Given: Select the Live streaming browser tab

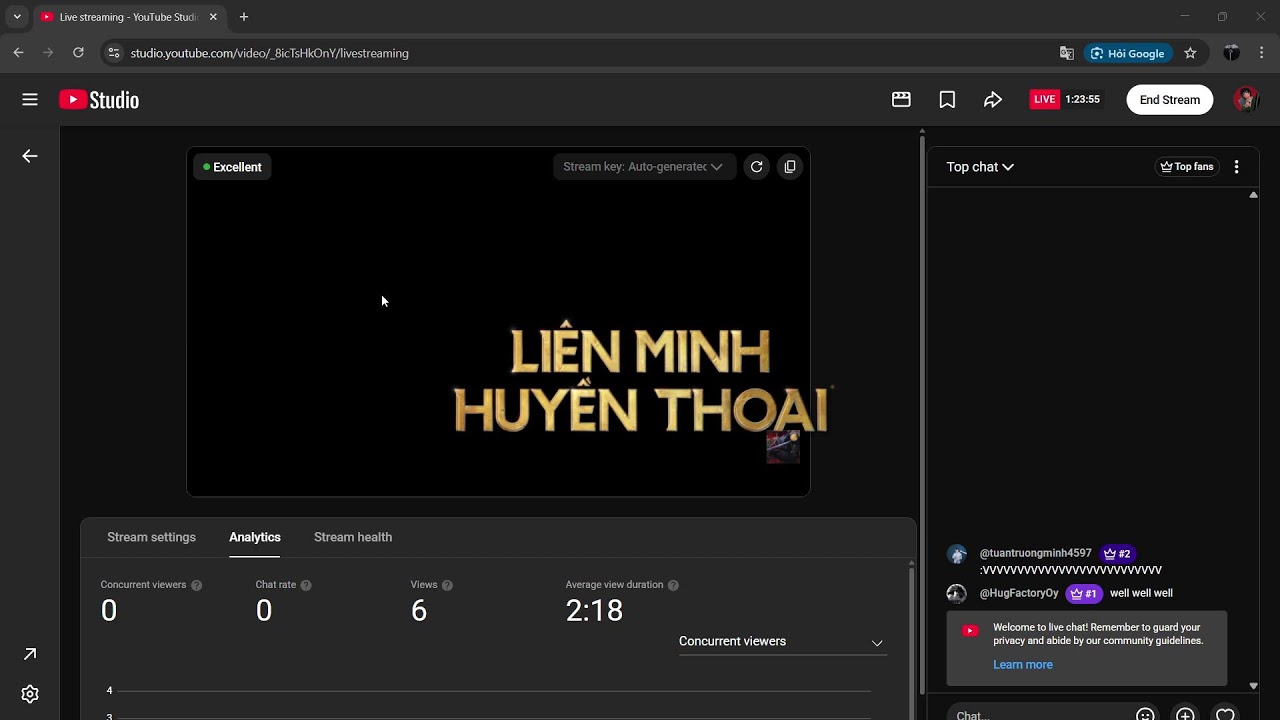Looking at the screenshot, I should [x=128, y=17].
